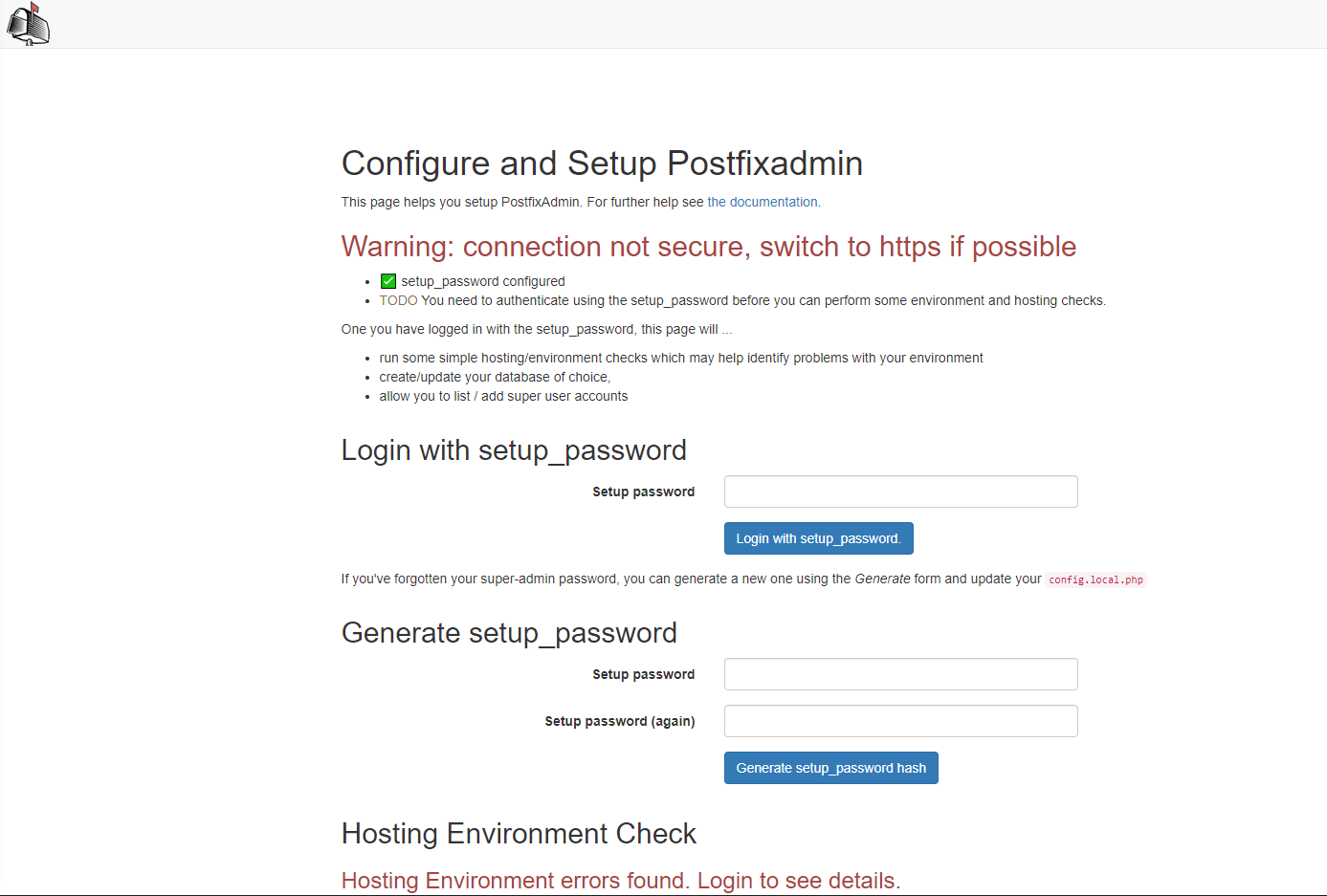Open the documentation link
This screenshot has width=1327, height=896.
[x=763, y=202]
